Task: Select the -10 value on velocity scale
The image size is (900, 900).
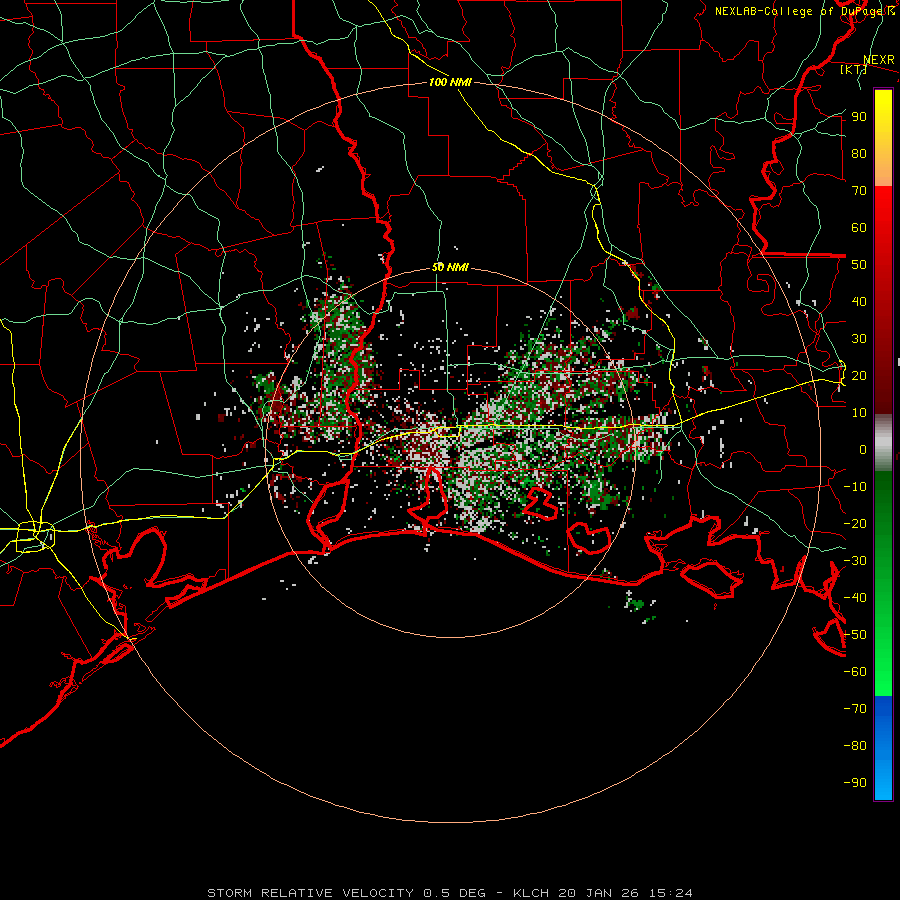Action: coord(855,487)
